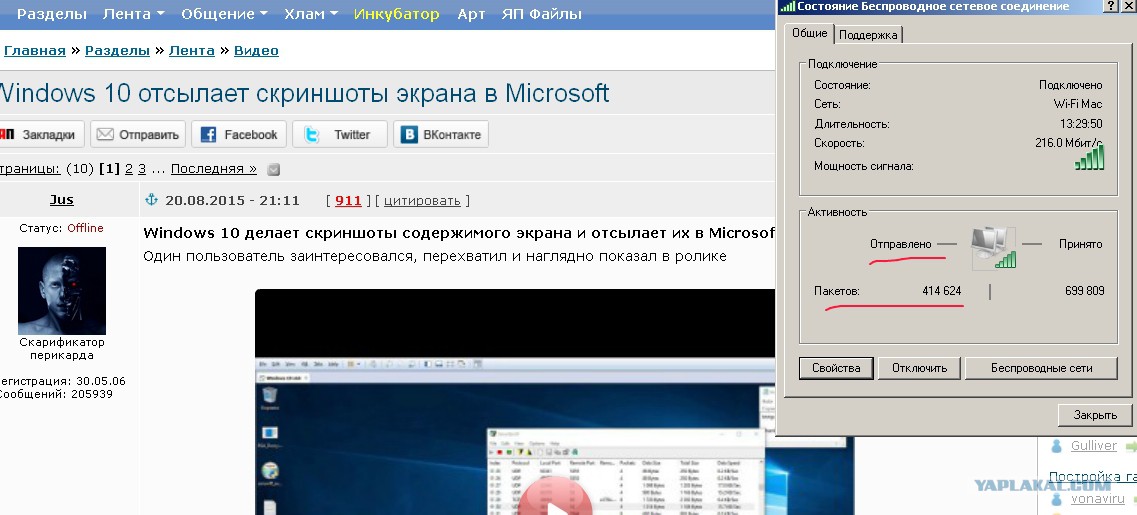Go to Видео breadcrumb link

pyautogui.click(x=256, y=50)
